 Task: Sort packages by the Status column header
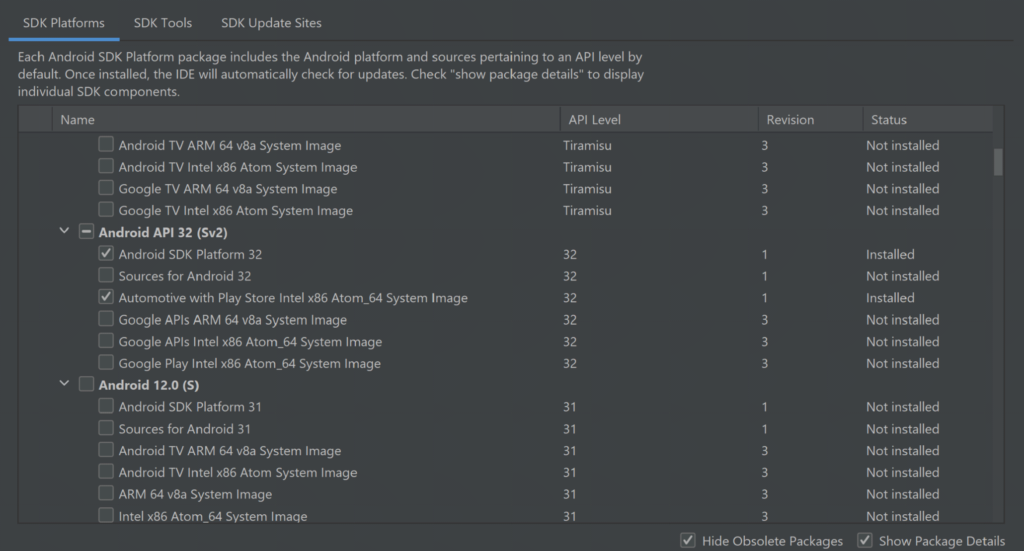[x=927, y=119]
